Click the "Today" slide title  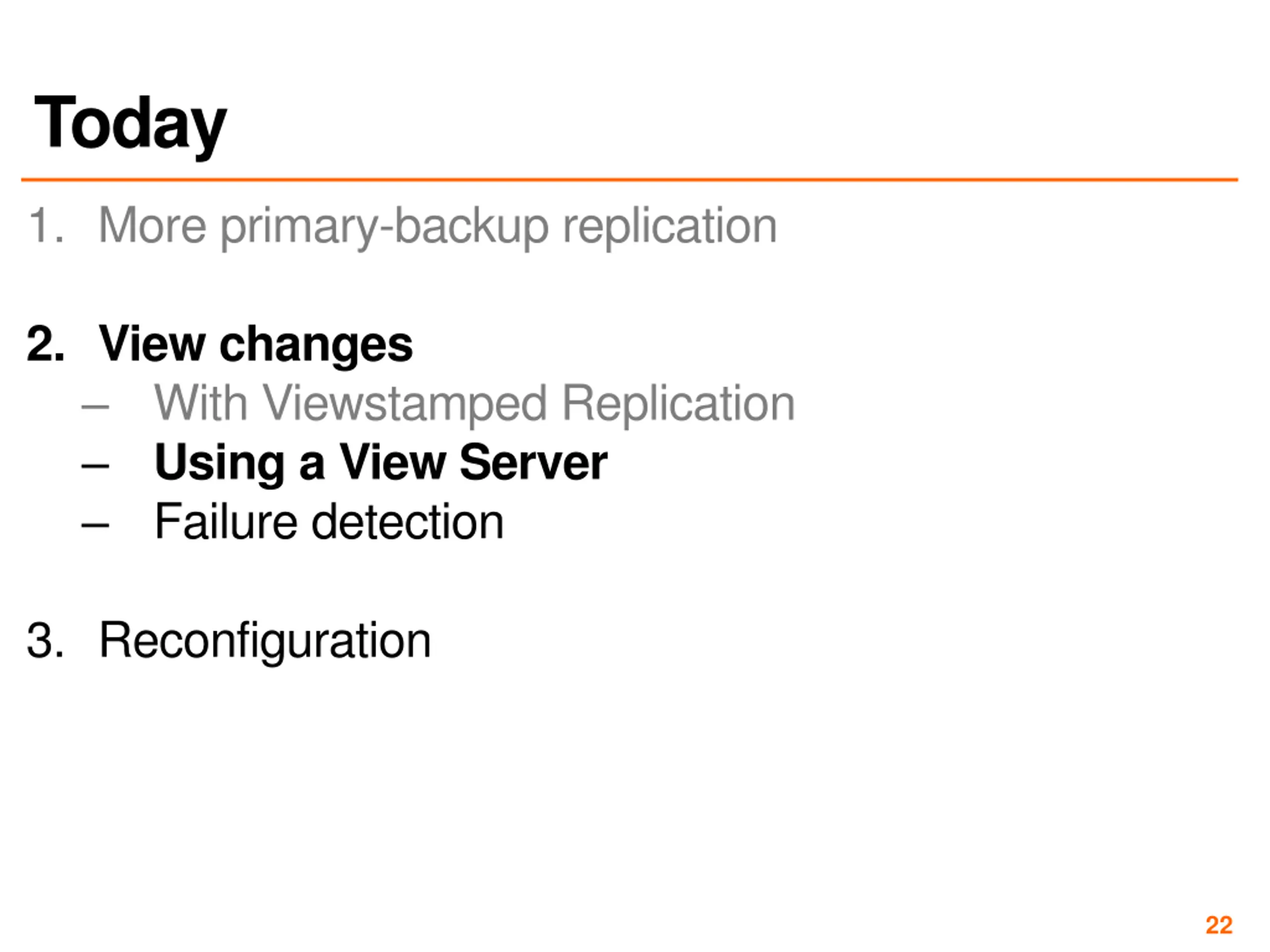pyautogui.click(x=130, y=127)
